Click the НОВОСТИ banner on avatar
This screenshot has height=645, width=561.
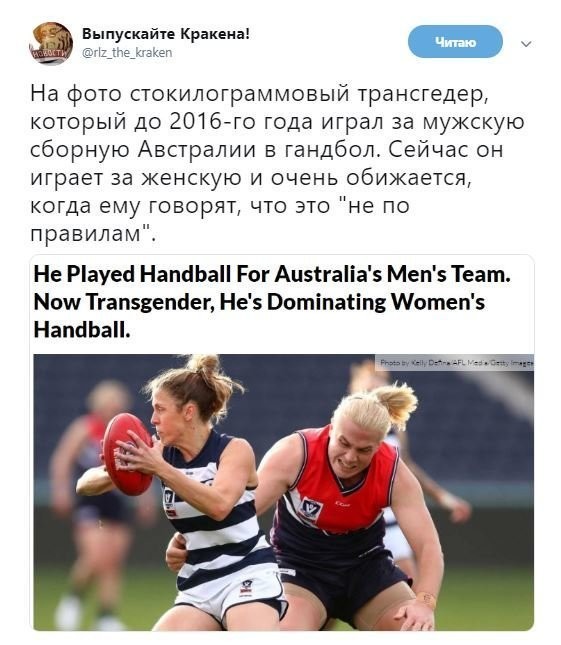point(49,53)
